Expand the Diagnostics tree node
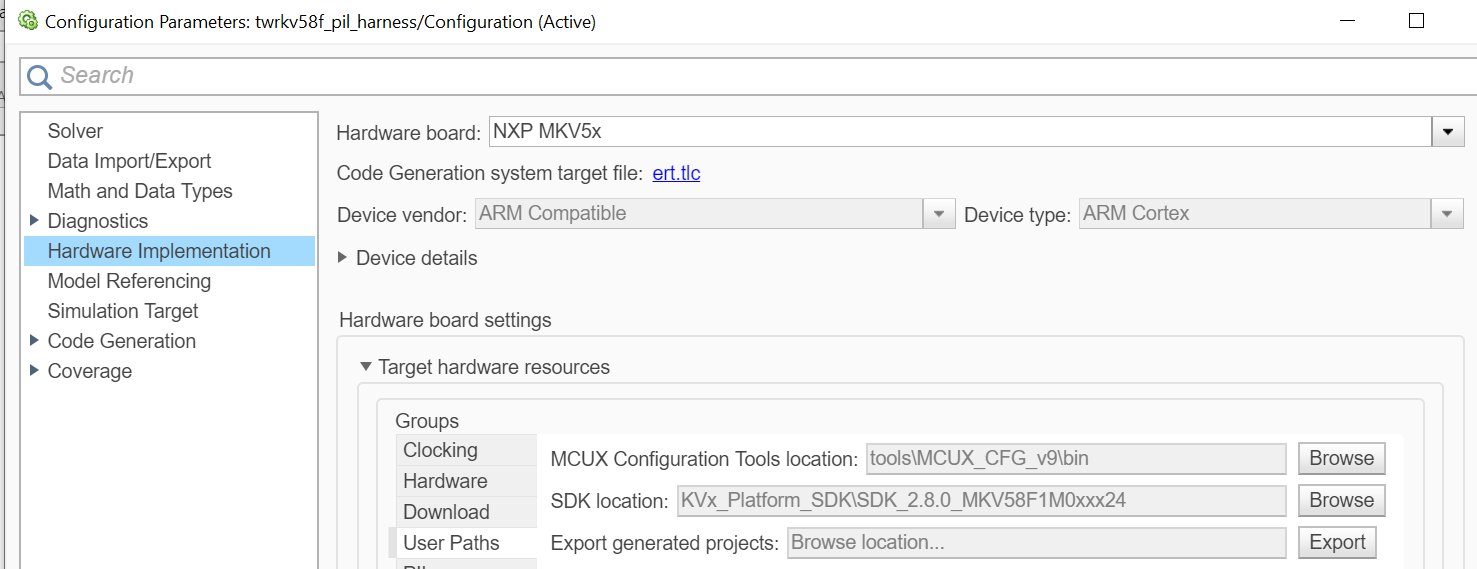 tap(35, 221)
